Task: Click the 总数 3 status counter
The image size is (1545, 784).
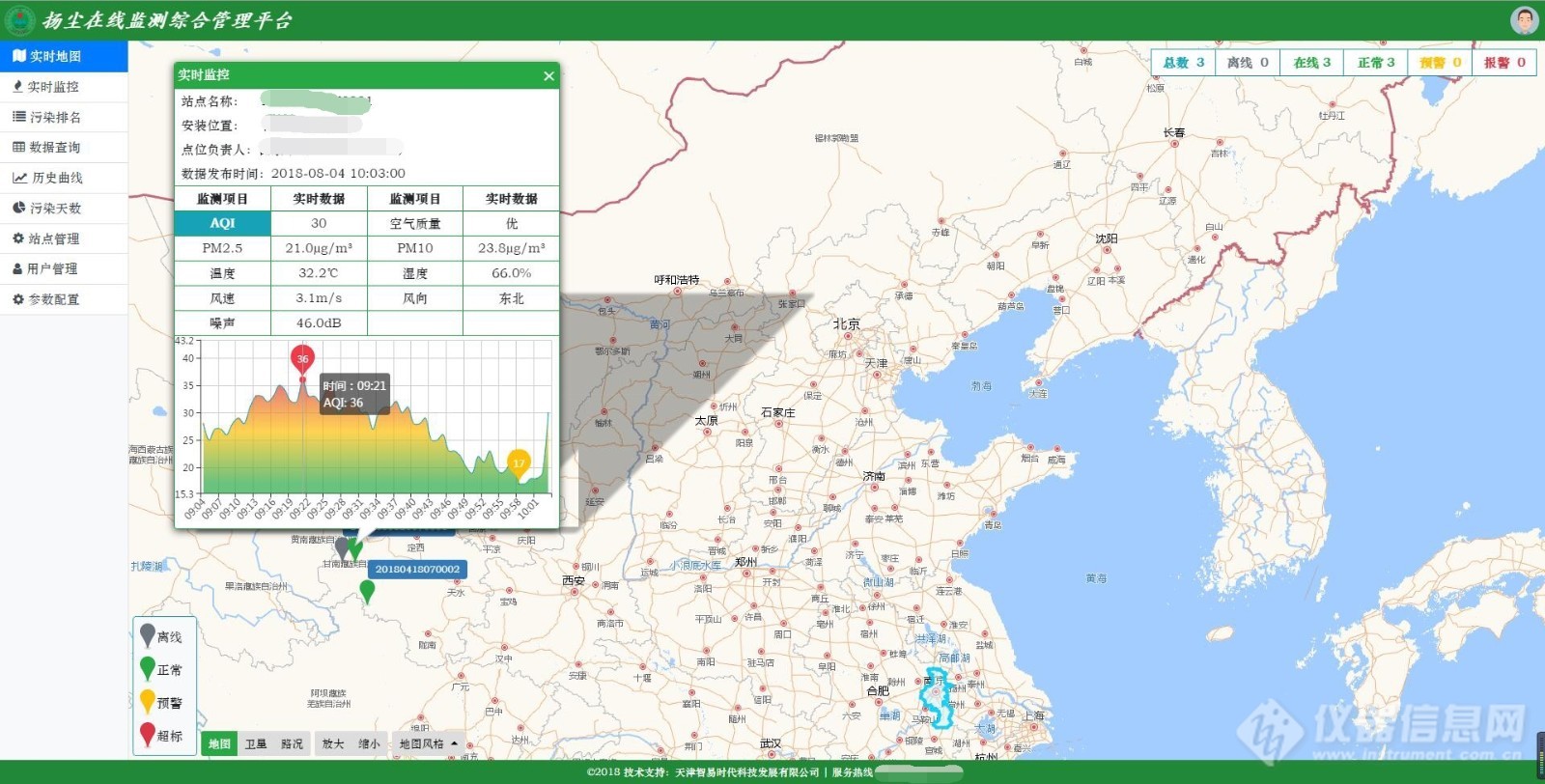Action: [1183, 63]
